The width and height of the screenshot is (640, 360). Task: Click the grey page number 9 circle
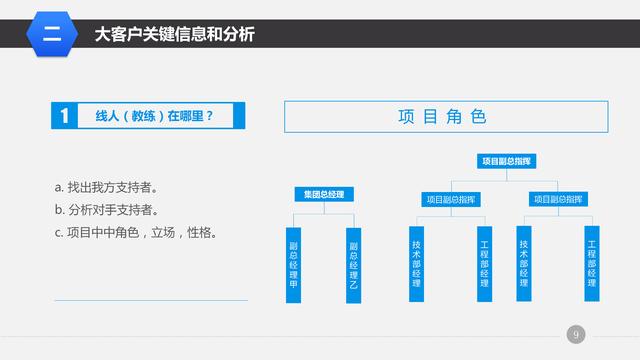click(576, 335)
